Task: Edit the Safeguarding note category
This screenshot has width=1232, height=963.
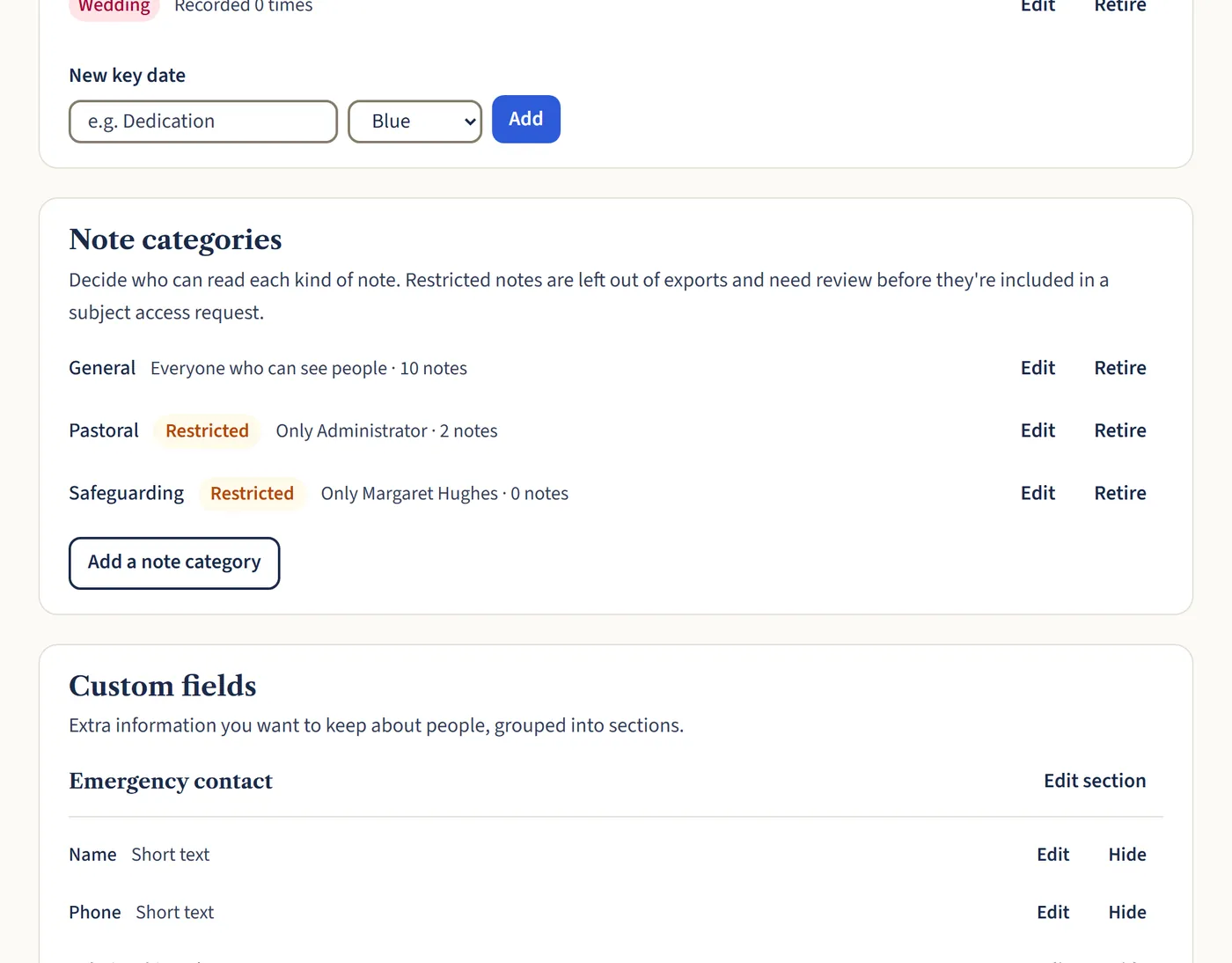Action: pyautogui.click(x=1038, y=493)
